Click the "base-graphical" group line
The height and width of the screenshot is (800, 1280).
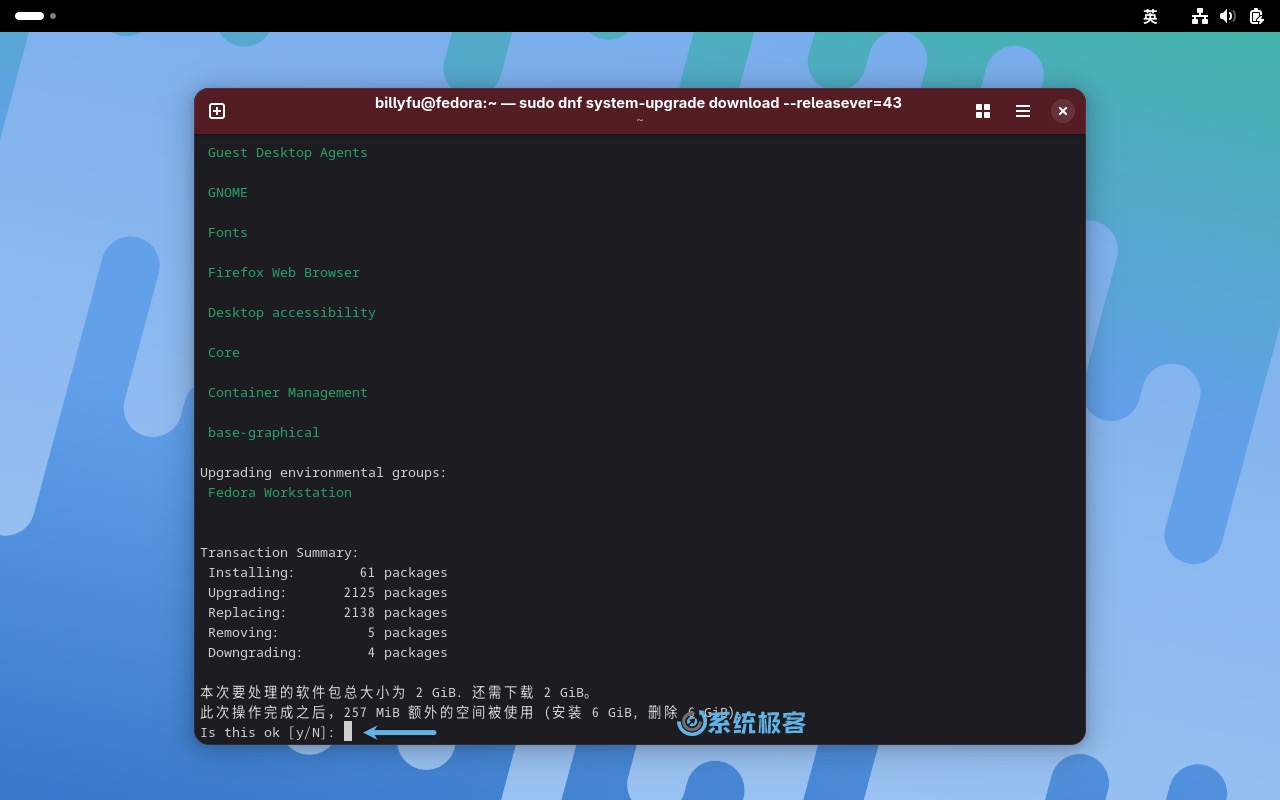264,432
